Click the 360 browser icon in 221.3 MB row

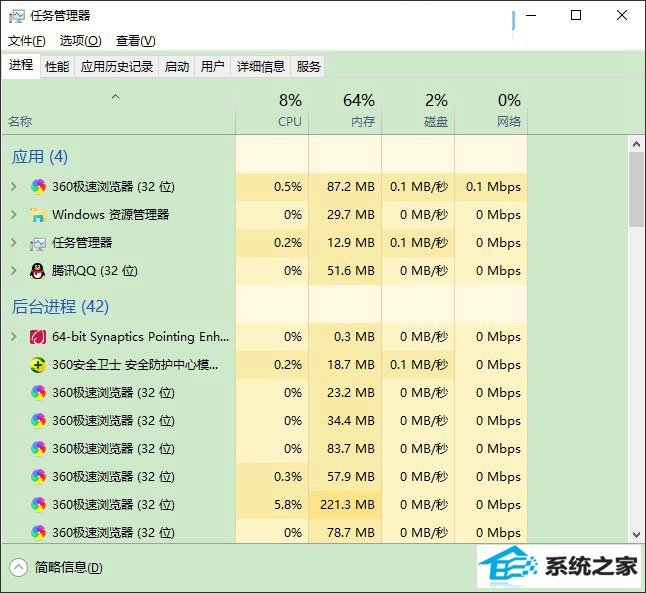pos(38,504)
